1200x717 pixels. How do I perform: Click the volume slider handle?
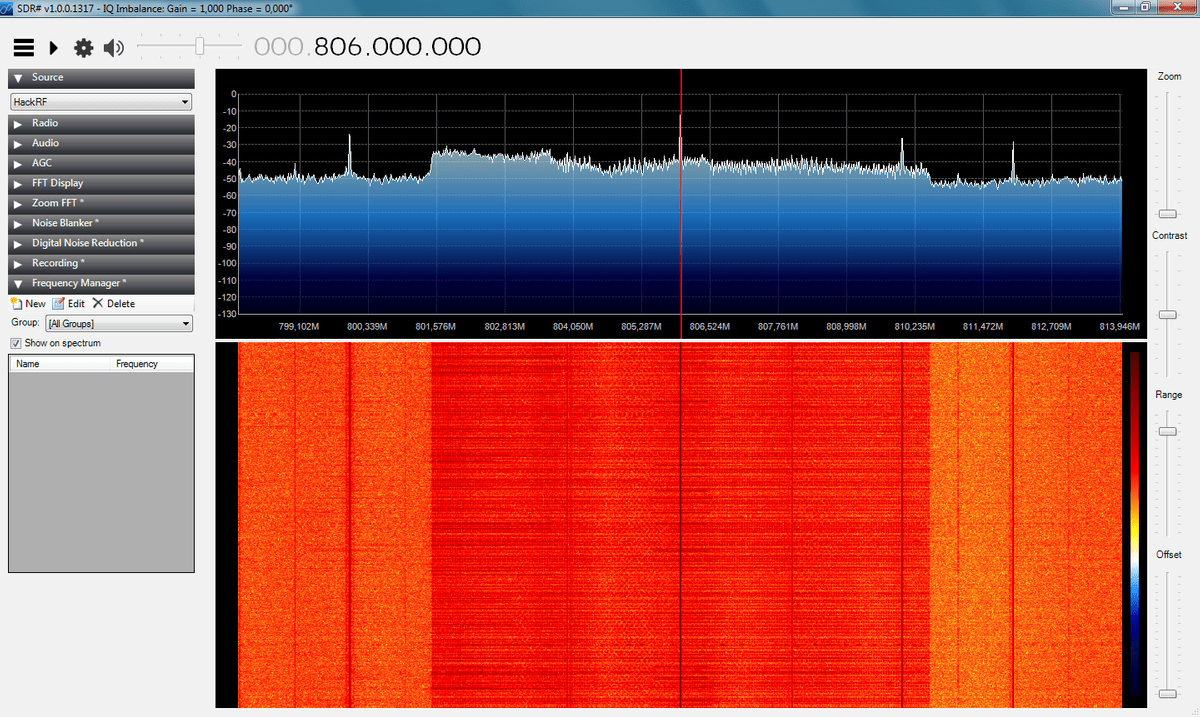[x=200, y=46]
